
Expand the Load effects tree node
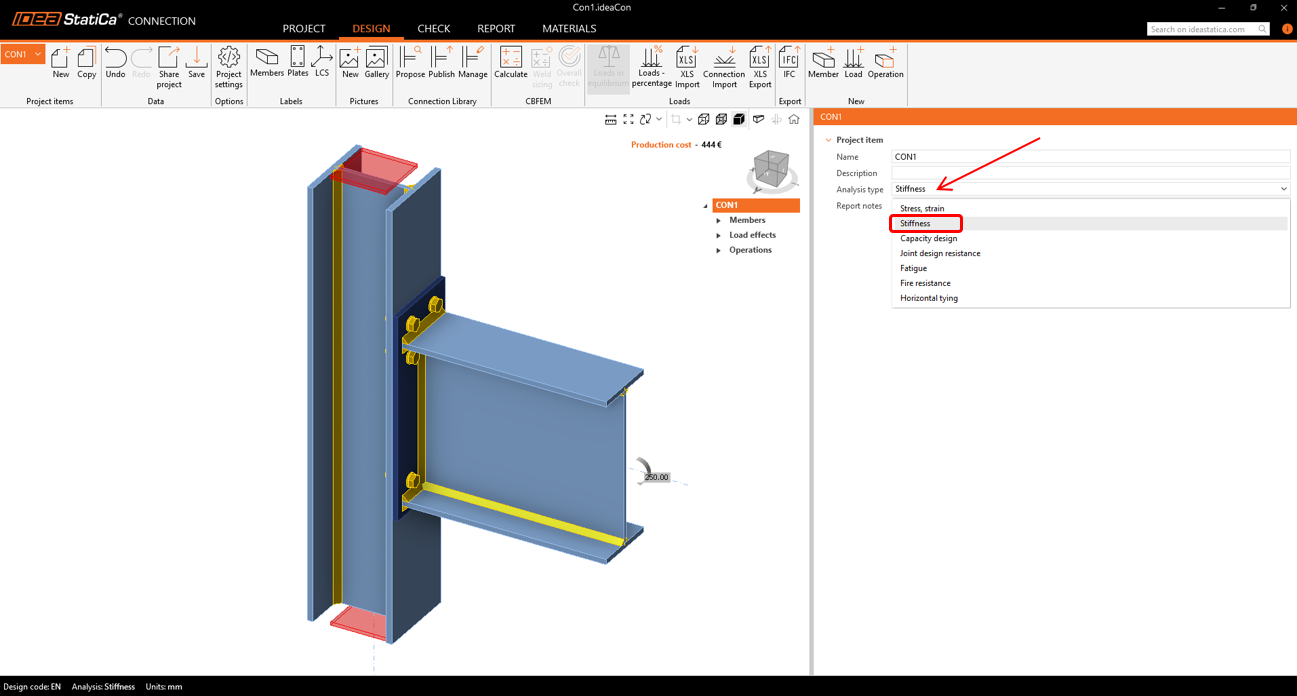pos(718,235)
